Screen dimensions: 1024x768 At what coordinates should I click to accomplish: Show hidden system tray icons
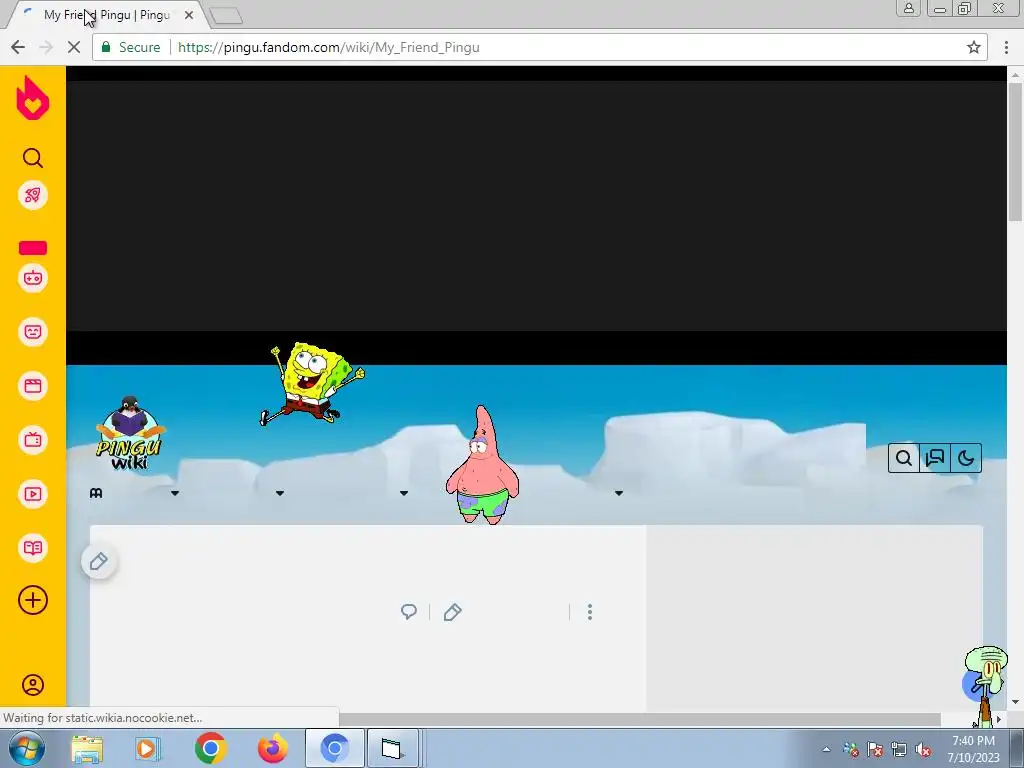click(826, 749)
